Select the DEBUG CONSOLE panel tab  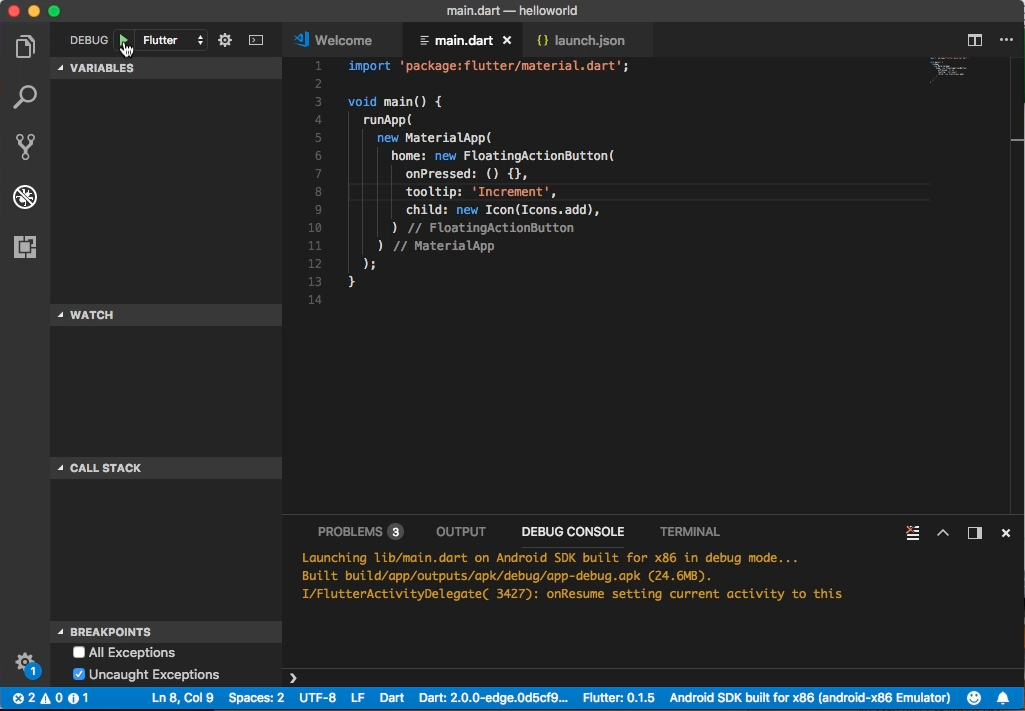pos(573,532)
